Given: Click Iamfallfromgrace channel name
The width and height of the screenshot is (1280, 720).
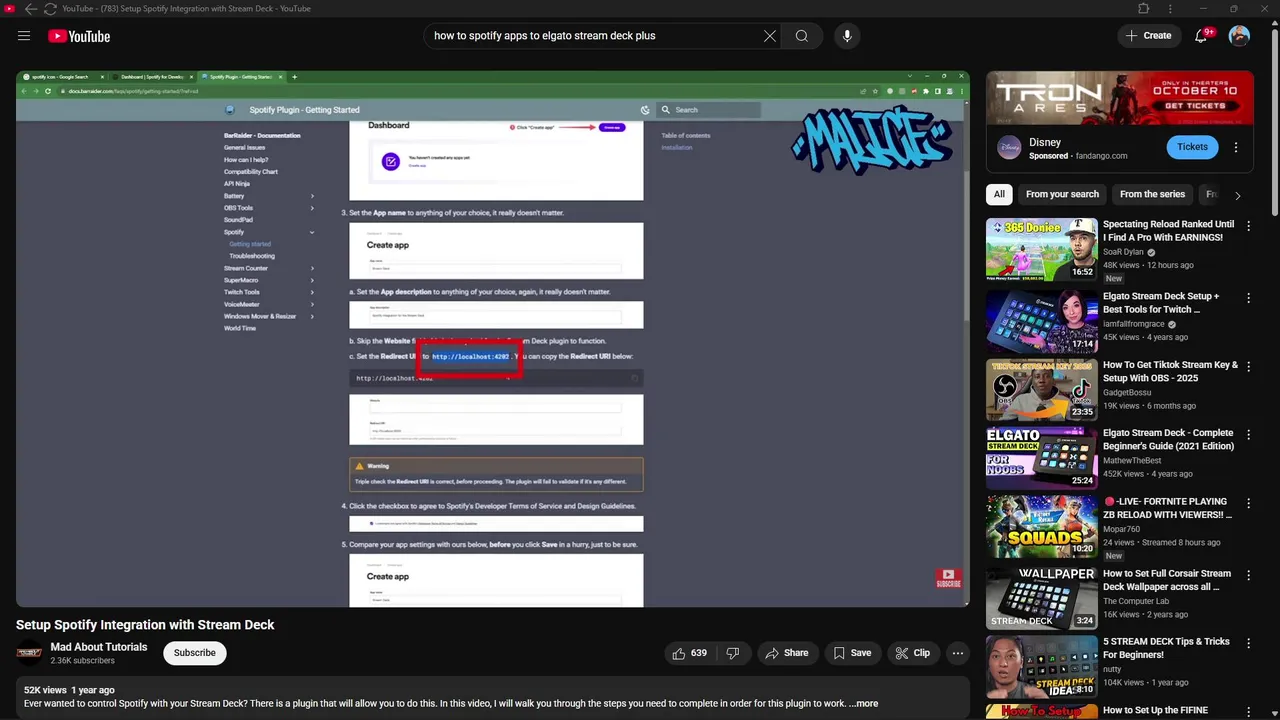Looking at the screenshot, I should (x=1135, y=324).
